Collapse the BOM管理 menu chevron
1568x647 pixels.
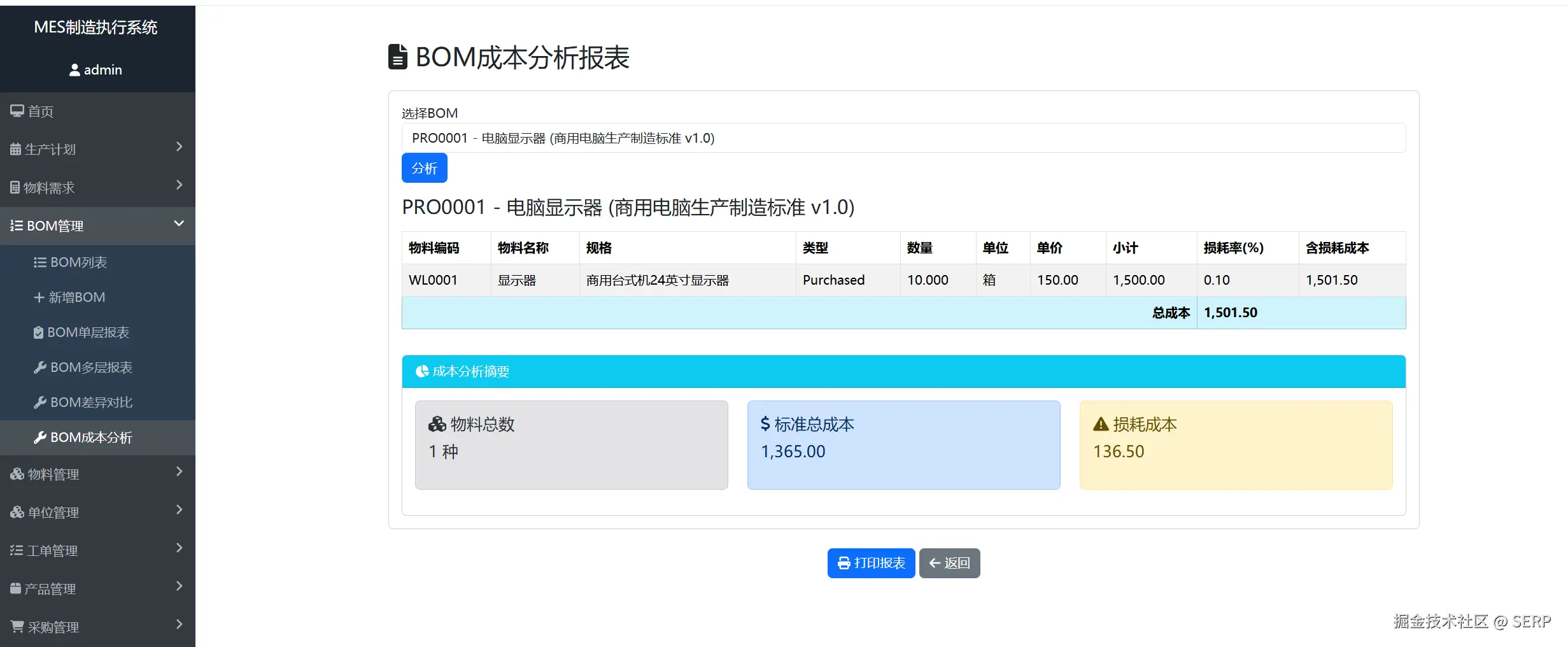click(179, 224)
